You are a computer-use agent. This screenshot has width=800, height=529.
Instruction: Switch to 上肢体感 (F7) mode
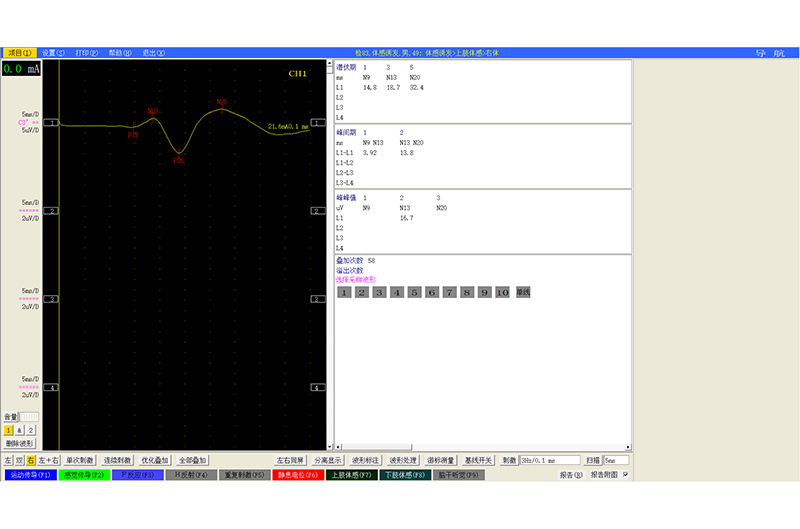point(351,475)
